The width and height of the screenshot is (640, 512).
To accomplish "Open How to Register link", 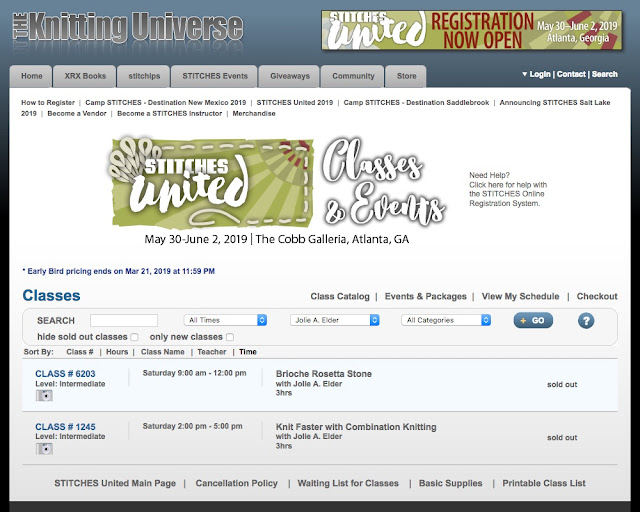I will (x=48, y=102).
